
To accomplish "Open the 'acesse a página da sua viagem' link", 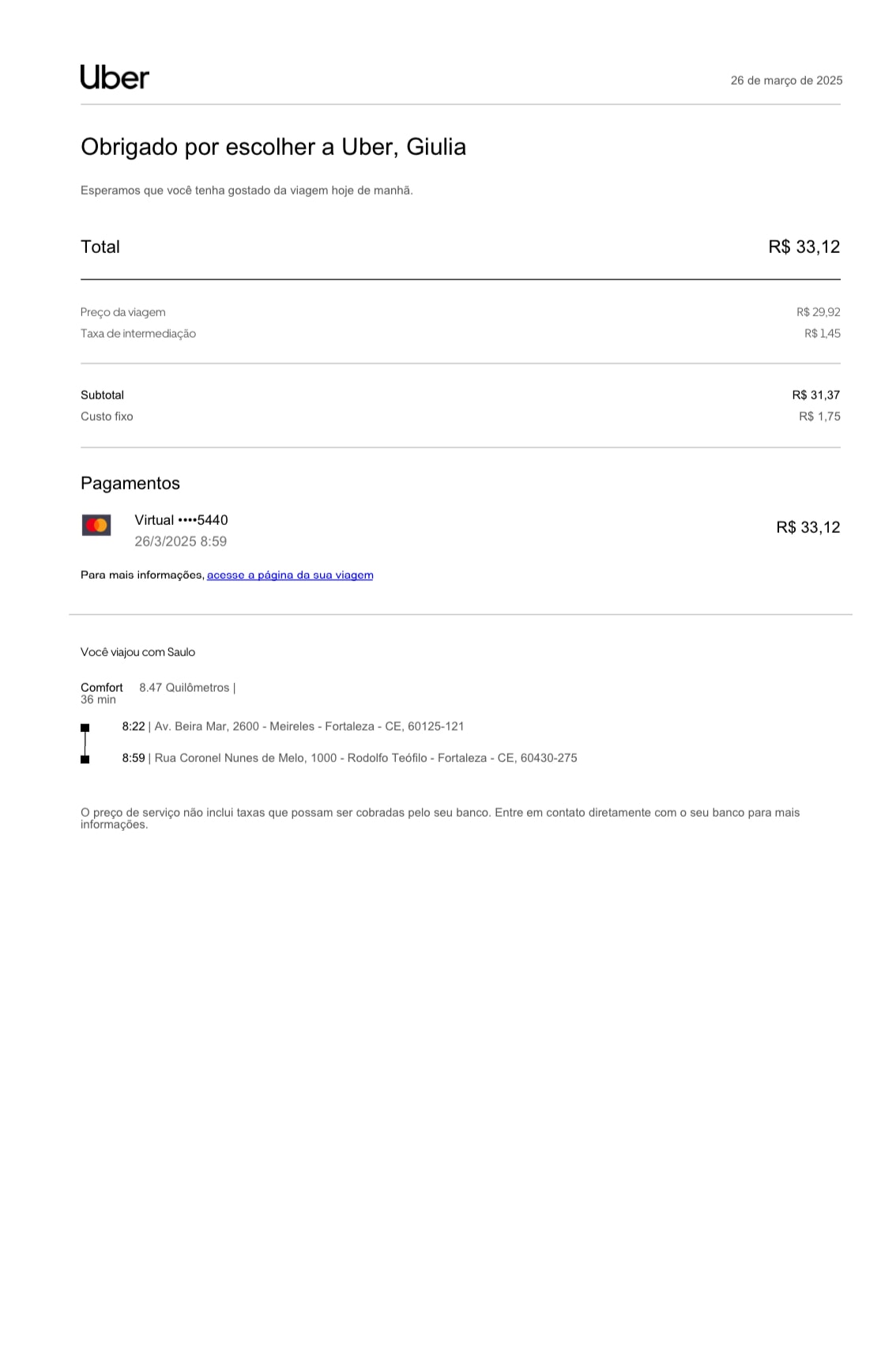I will click(290, 575).
